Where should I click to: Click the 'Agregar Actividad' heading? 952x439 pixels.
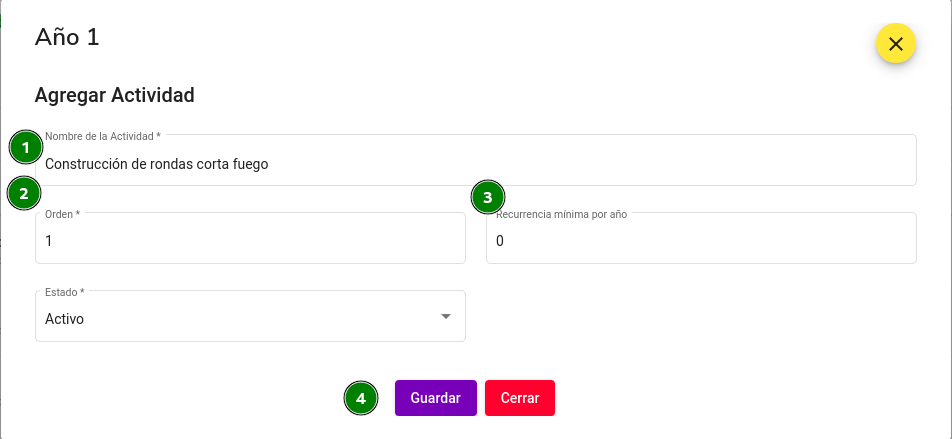tap(115, 95)
